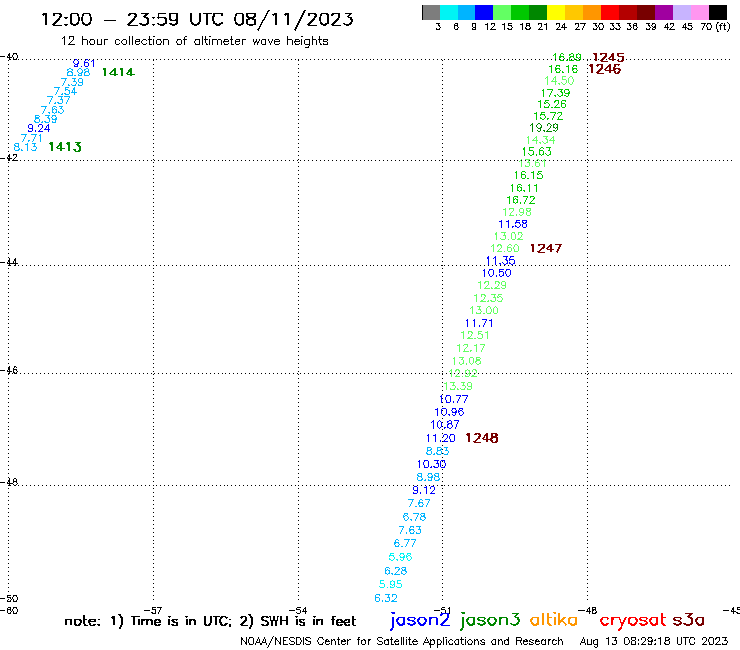Select the cyan swatch in the wave-height legend
Viewport: 740px width, 650px height.
(x=449, y=12)
